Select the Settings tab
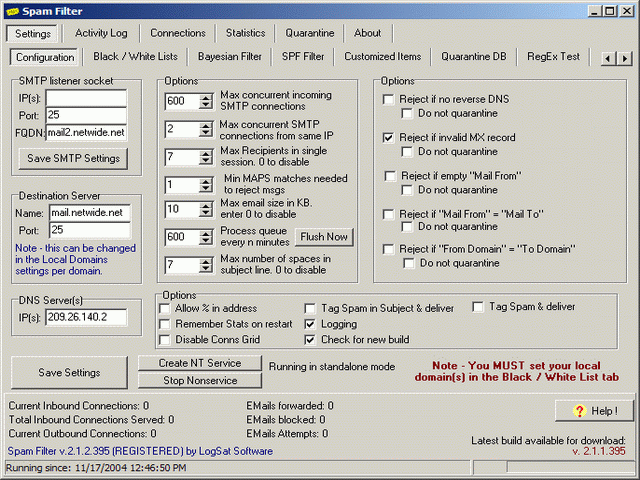The height and width of the screenshot is (480, 640). (33, 33)
